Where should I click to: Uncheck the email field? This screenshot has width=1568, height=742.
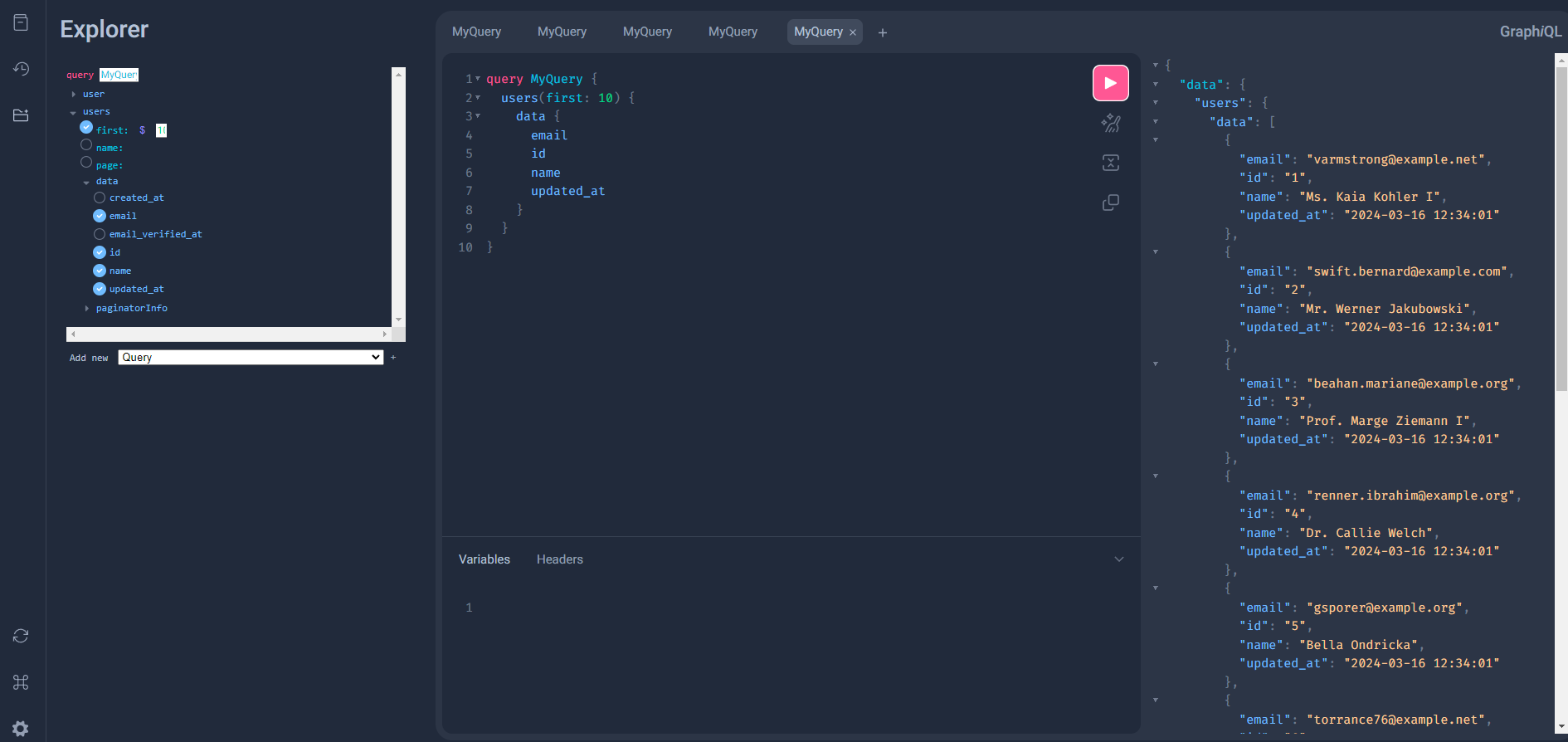click(x=100, y=216)
